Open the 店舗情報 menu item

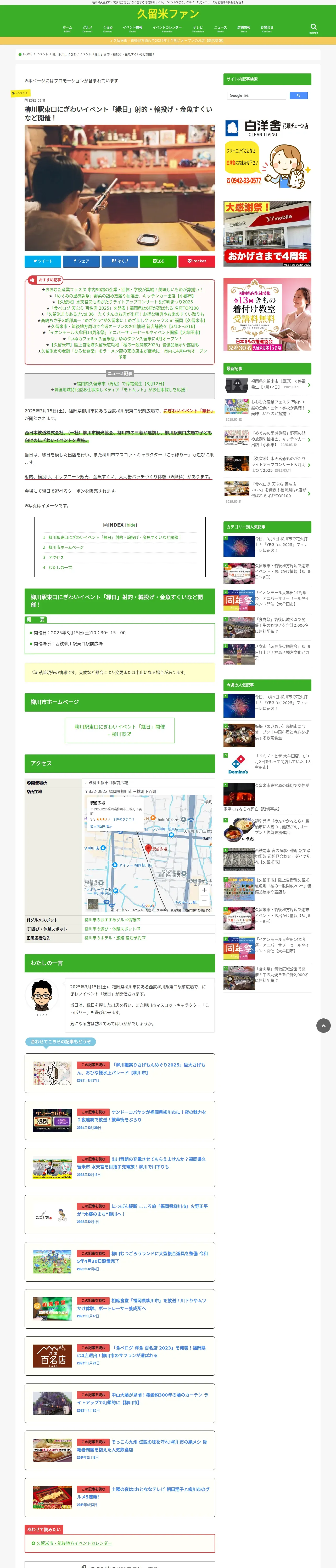243,28
